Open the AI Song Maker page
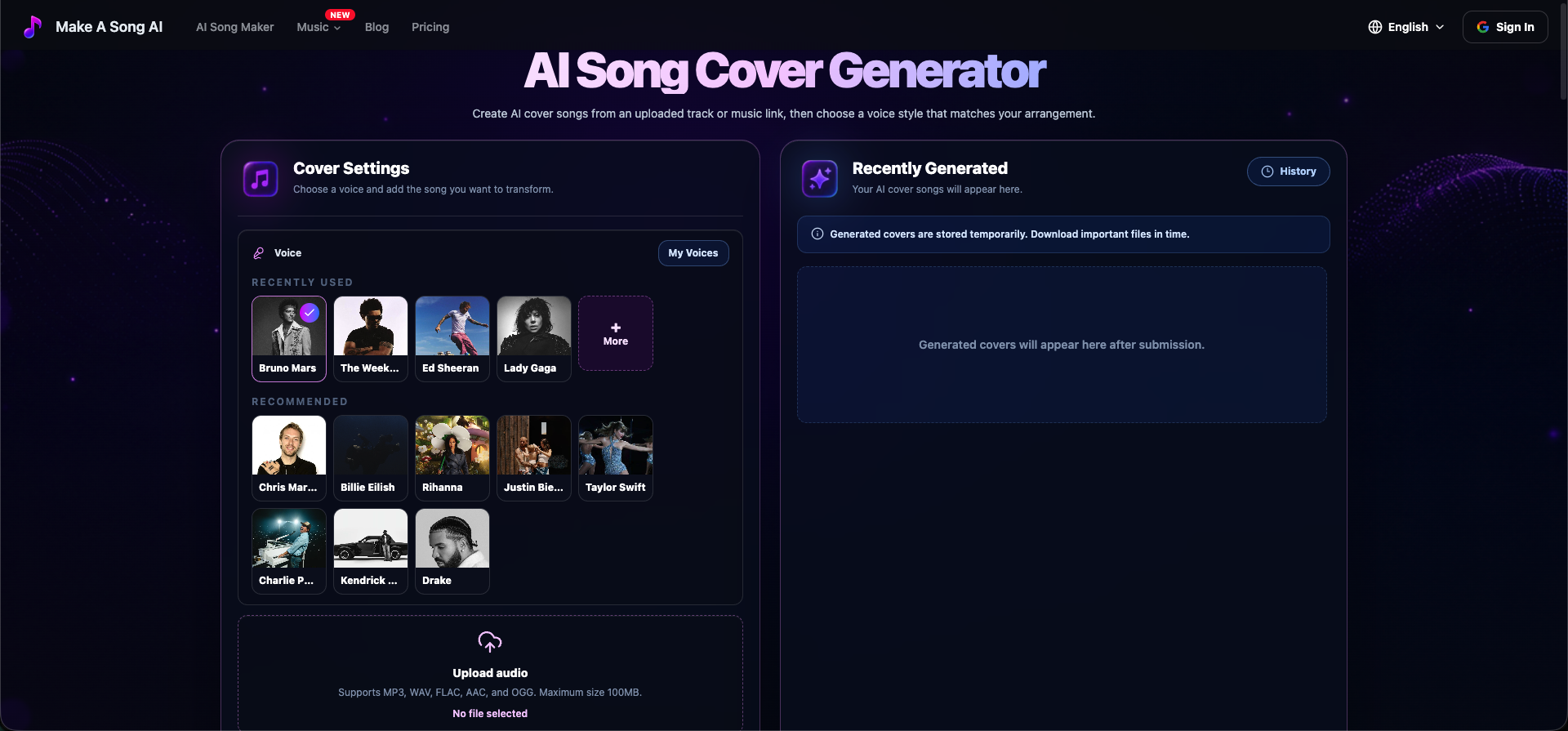The height and width of the screenshot is (731, 1568). pyautogui.click(x=234, y=27)
